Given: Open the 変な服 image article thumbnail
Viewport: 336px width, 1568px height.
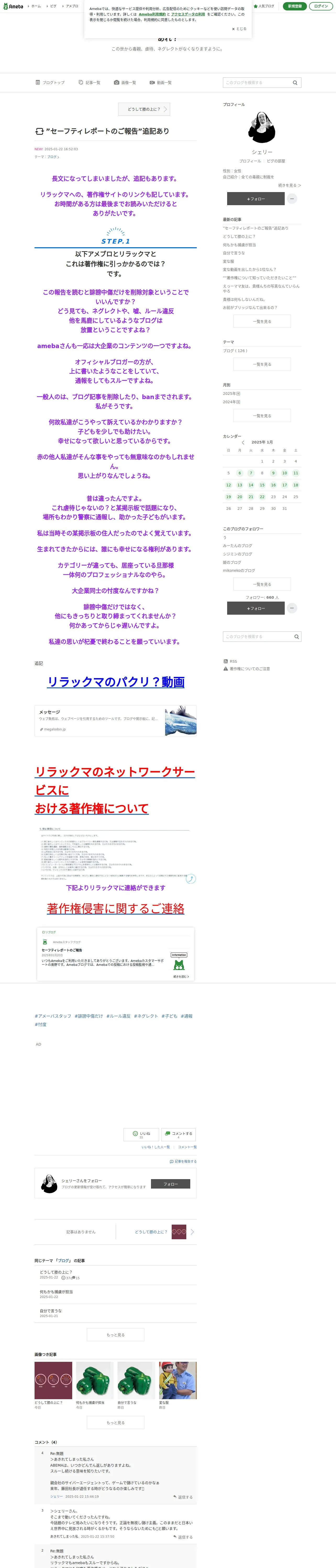Looking at the screenshot, I should pos(177,1381).
